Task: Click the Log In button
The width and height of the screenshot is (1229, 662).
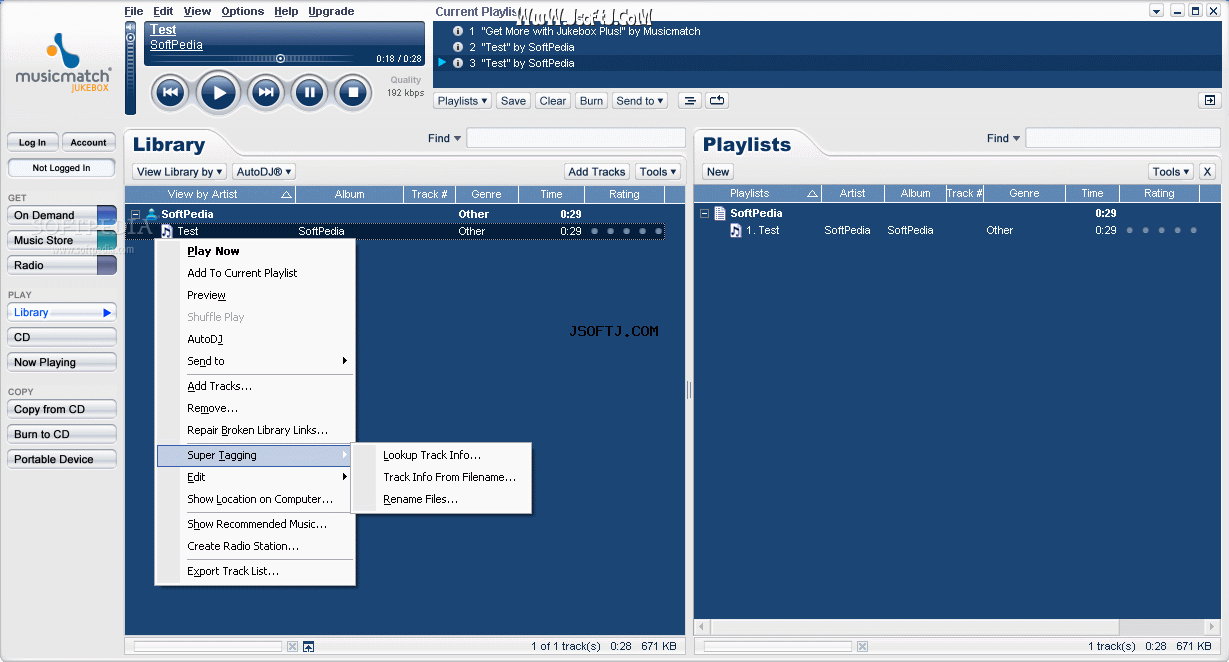Action: point(32,142)
